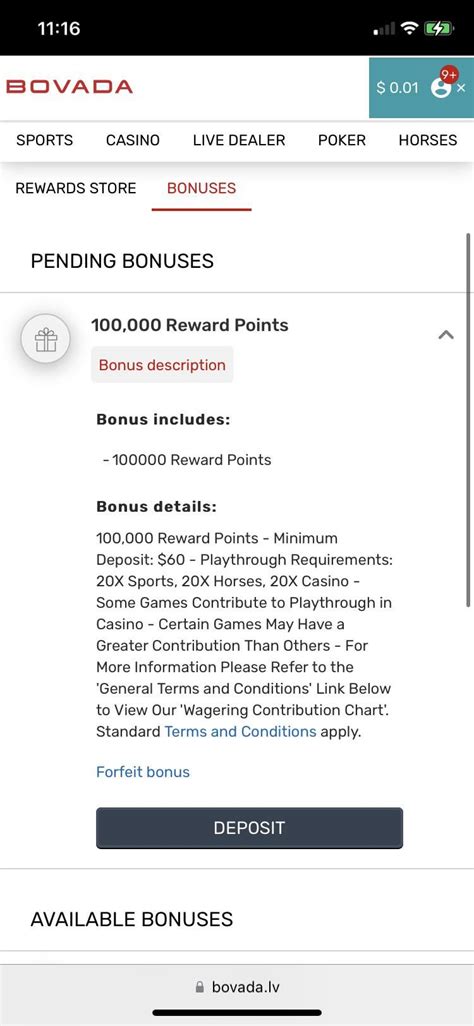Screen dimensions: 474x1026
Task: Click the Bonus description label
Action: (x=162, y=365)
